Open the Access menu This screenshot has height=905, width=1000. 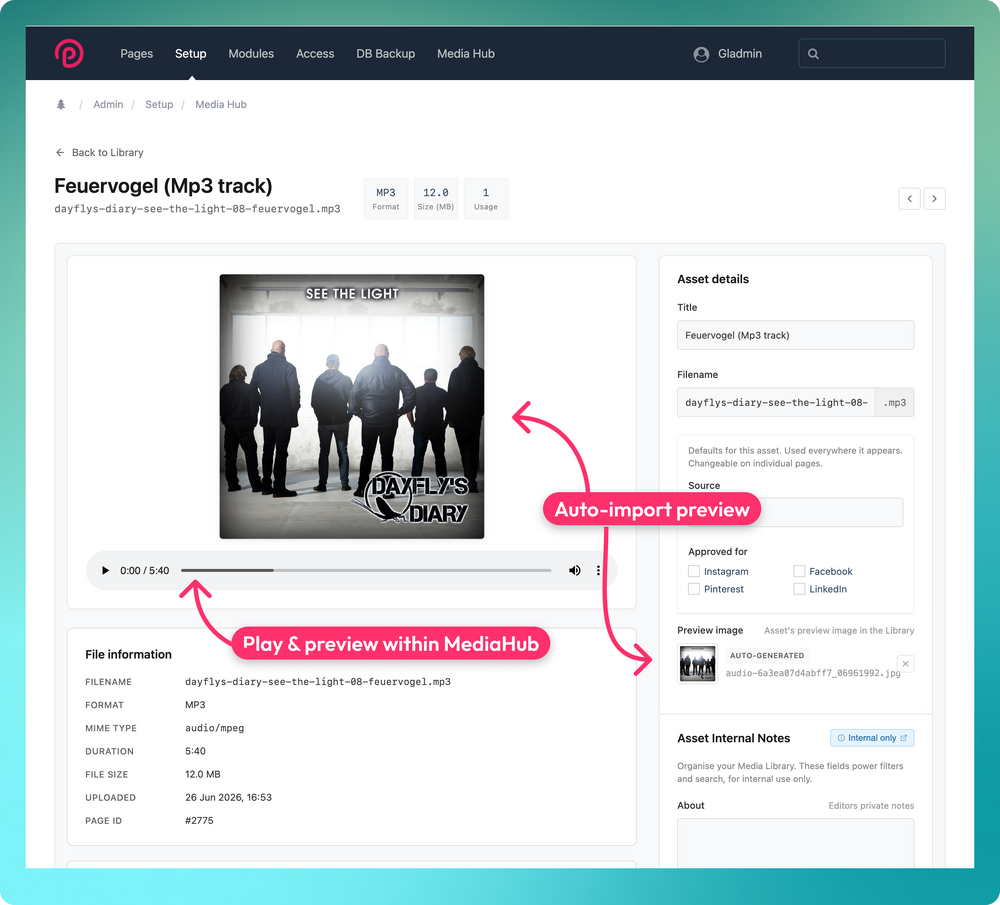pyautogui.click(x=315, y=54)
